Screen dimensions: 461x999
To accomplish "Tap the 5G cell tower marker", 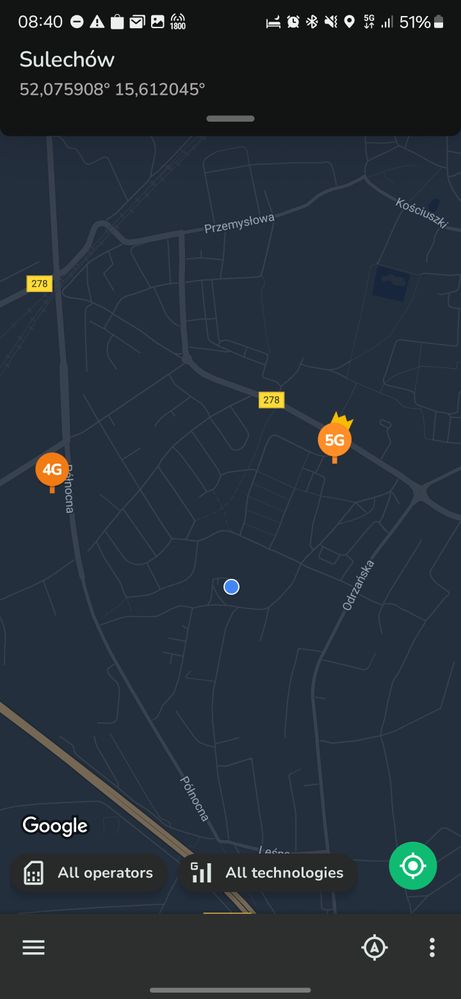I will point(334,440).
